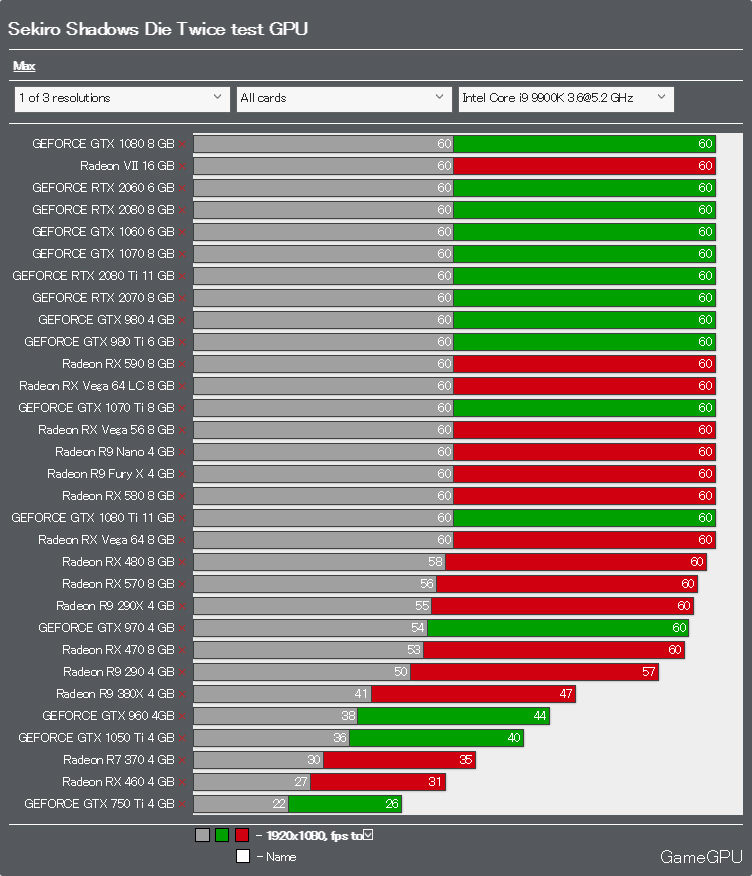Screen dimensions: 752x876
Task: Remove GEFORCE GTX 1070 Ti 8 GB via red x
Action: click(x=182, y=408)
